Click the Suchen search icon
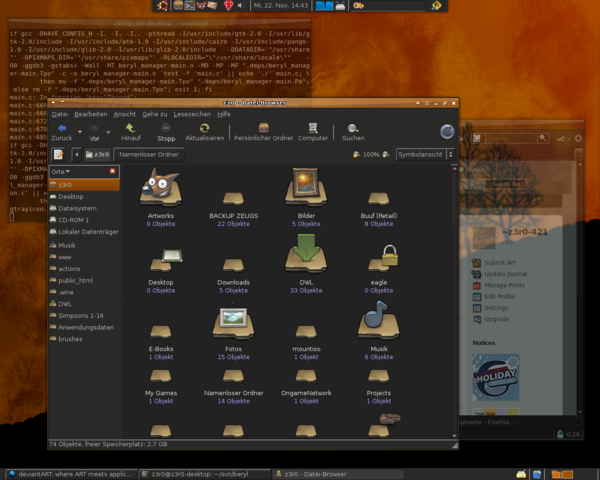The width and height of the screenshot is (600, 480). [353, 132]
